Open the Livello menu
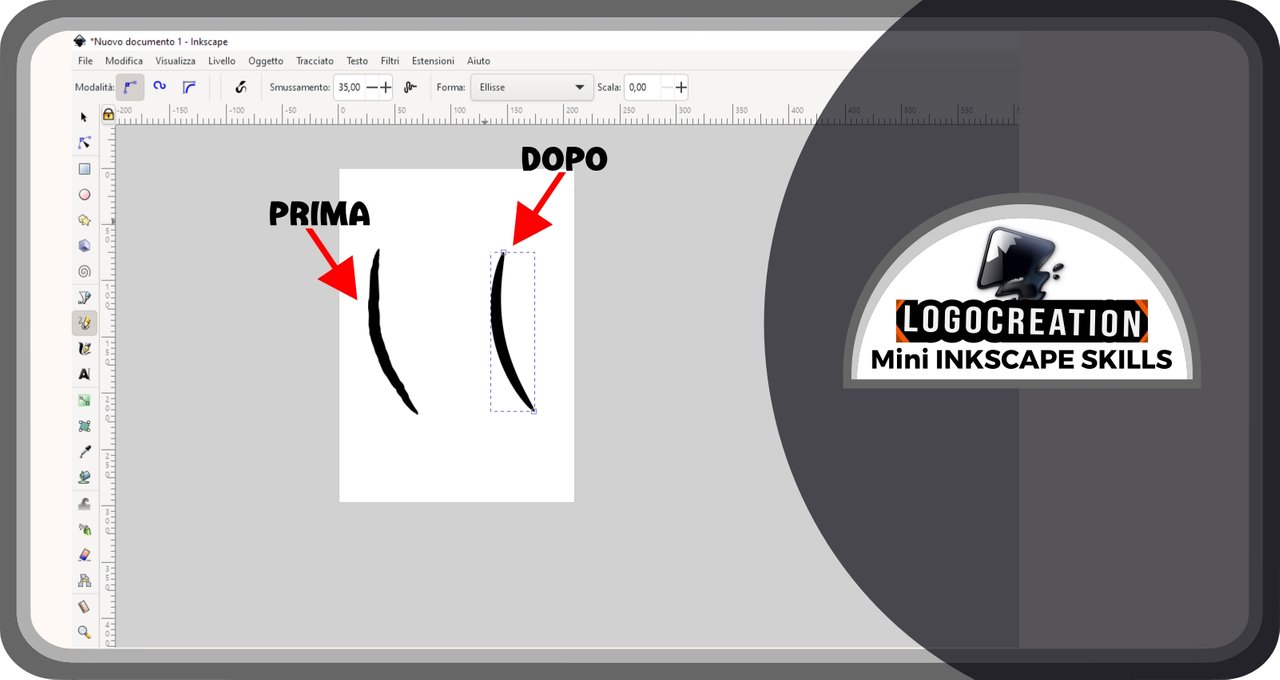 222,61
